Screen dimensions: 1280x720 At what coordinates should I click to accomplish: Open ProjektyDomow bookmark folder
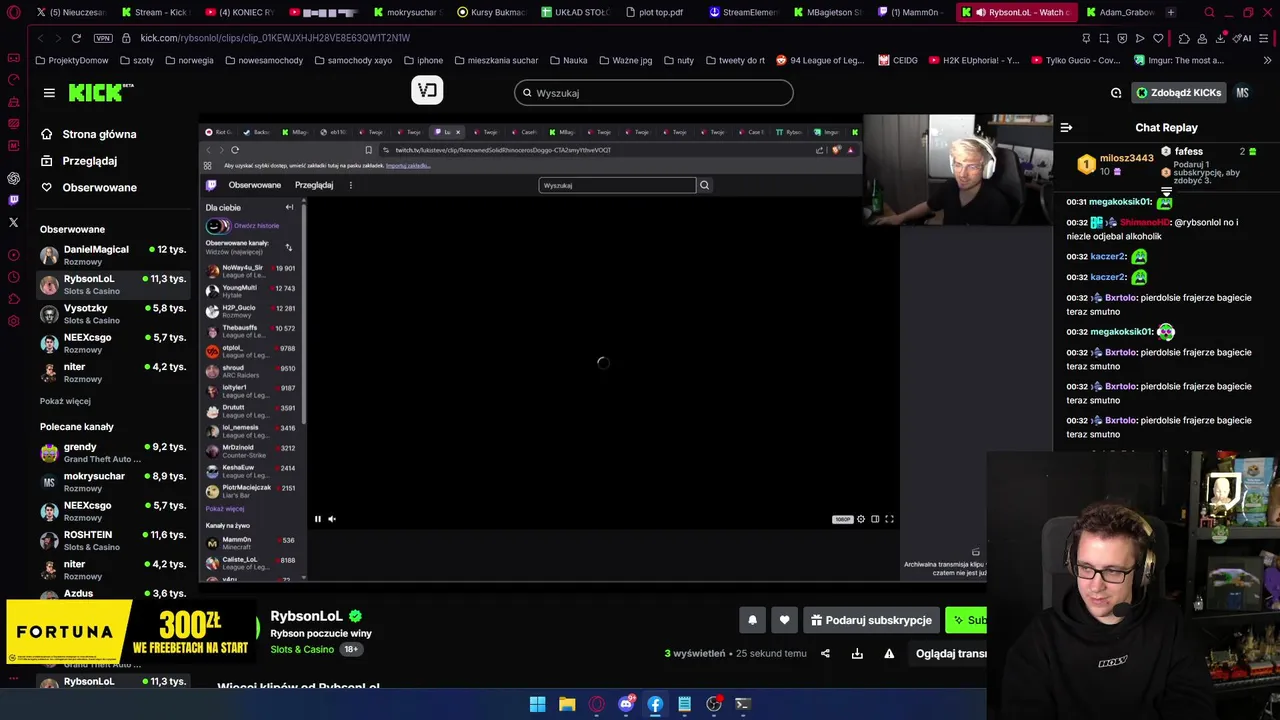pyautogui.click(x=71, y=60)
